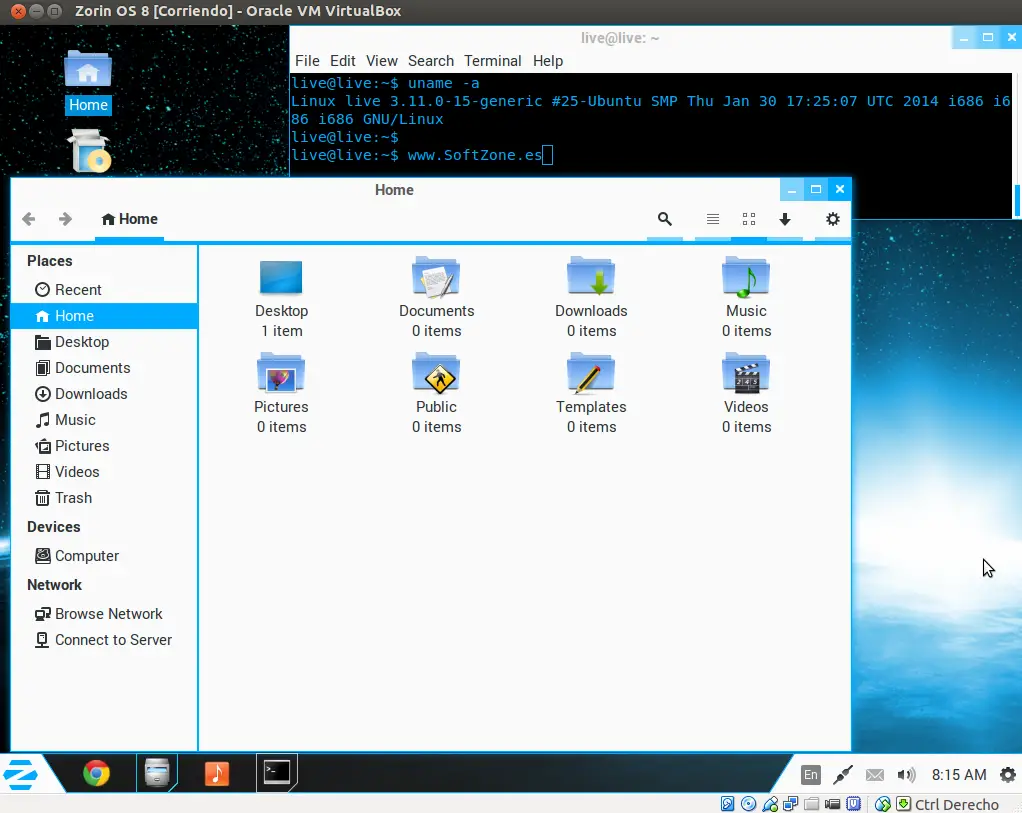
Task: Open the Templates folder
Action: 591,373
